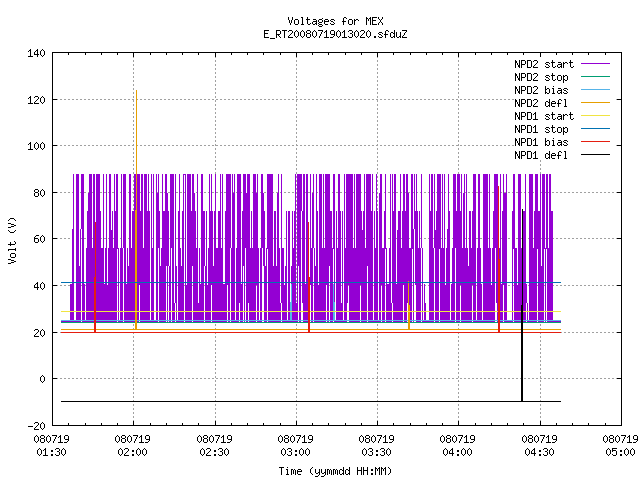Click the 'NPD2 stop' legend label
The image size is (640, 480).
click(x=541, y=77)
